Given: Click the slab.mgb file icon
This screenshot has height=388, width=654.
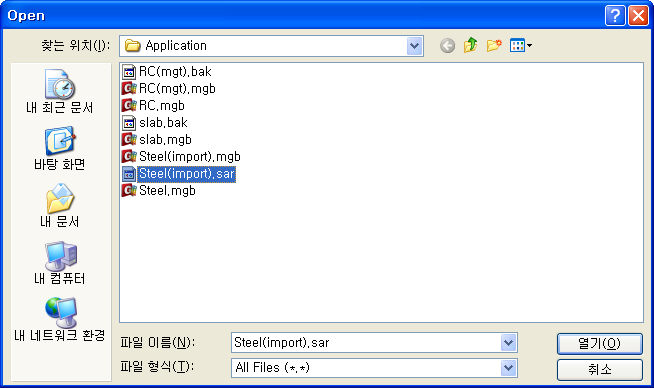Looking at the screenshot, I should pos(129,139).
